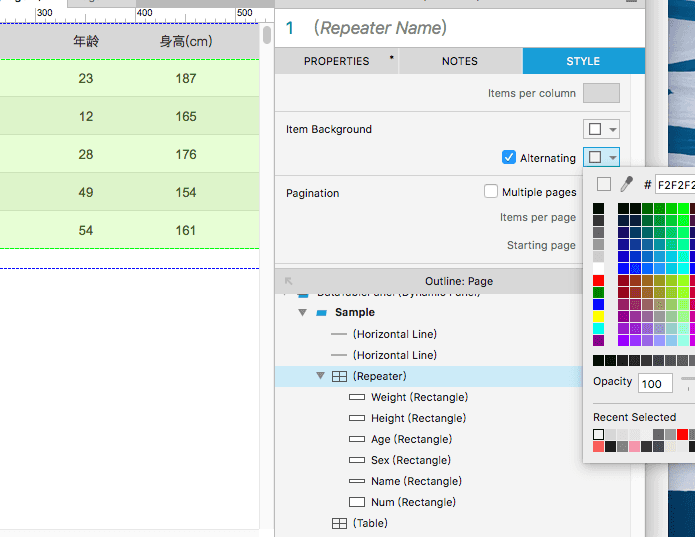Click the 年齢 column header cell

pyautogui.click(x=86, y=42)
